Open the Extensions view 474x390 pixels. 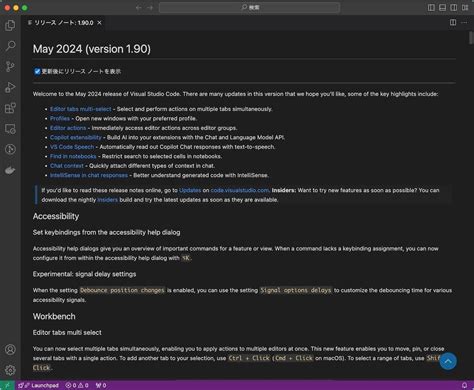pos(10,108)
